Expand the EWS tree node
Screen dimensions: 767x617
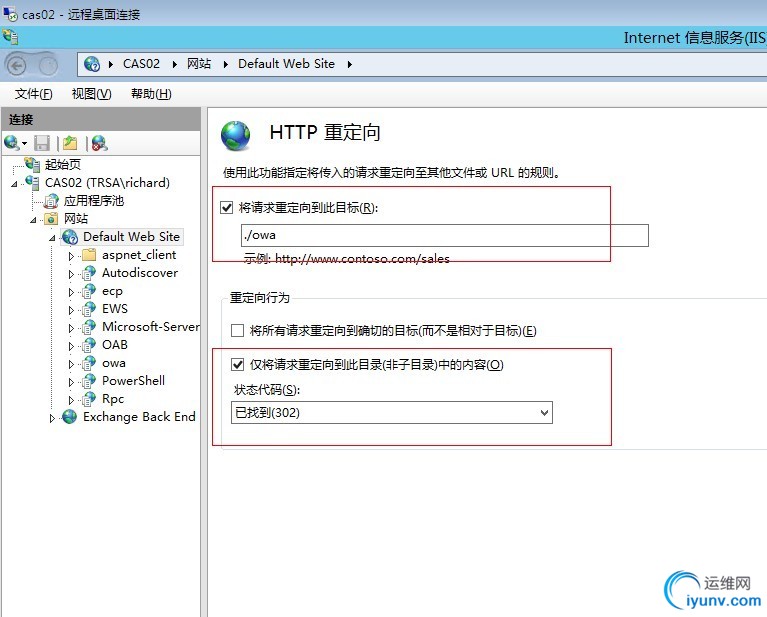pyautogui.click(x=71, y=310)
